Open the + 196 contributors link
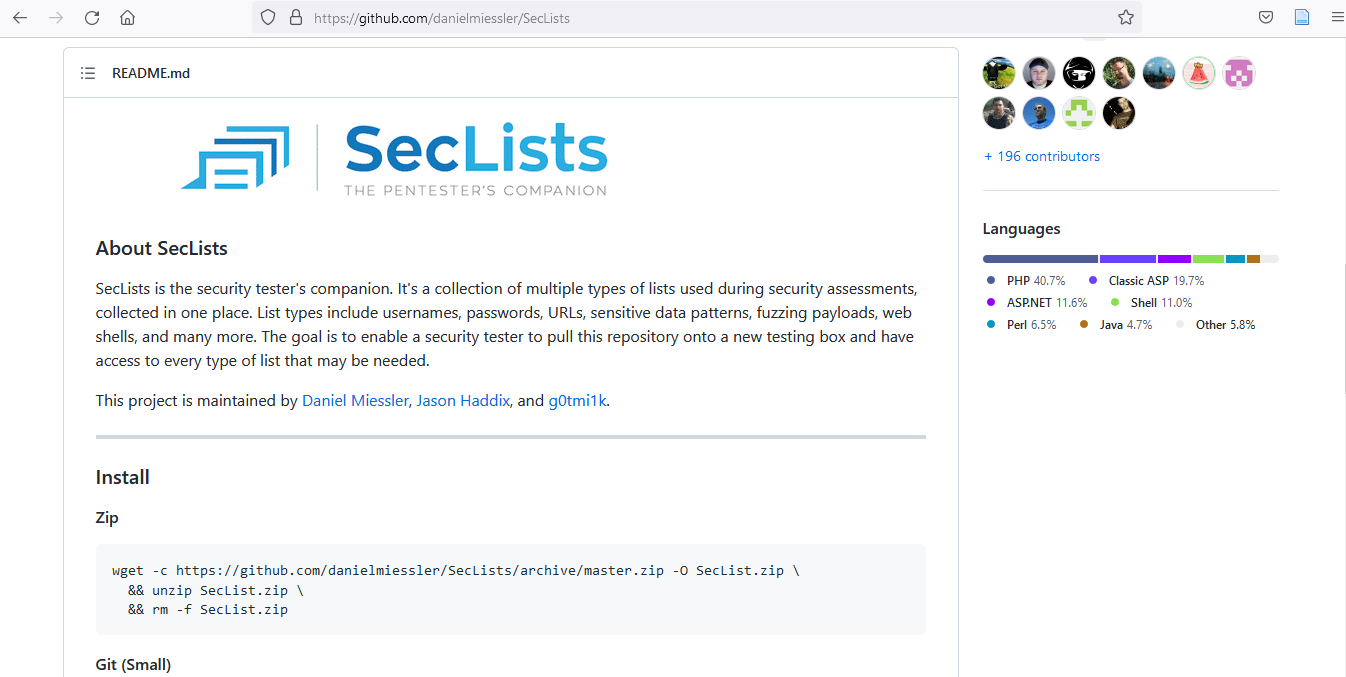 click(x=1041, y=156)
